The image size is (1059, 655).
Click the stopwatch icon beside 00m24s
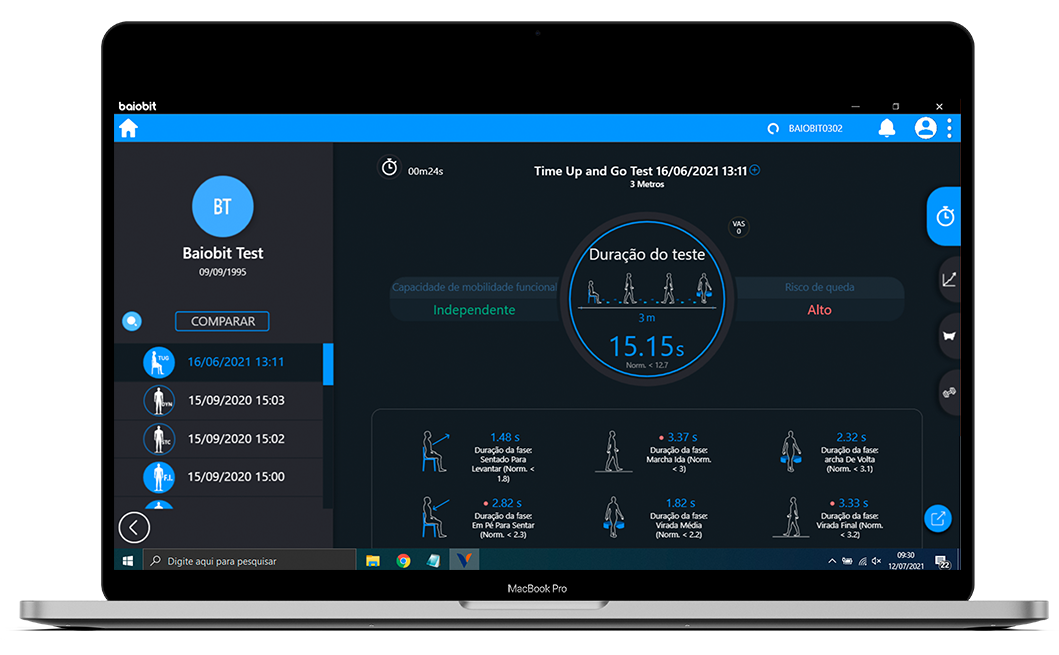tap(389, 167)
